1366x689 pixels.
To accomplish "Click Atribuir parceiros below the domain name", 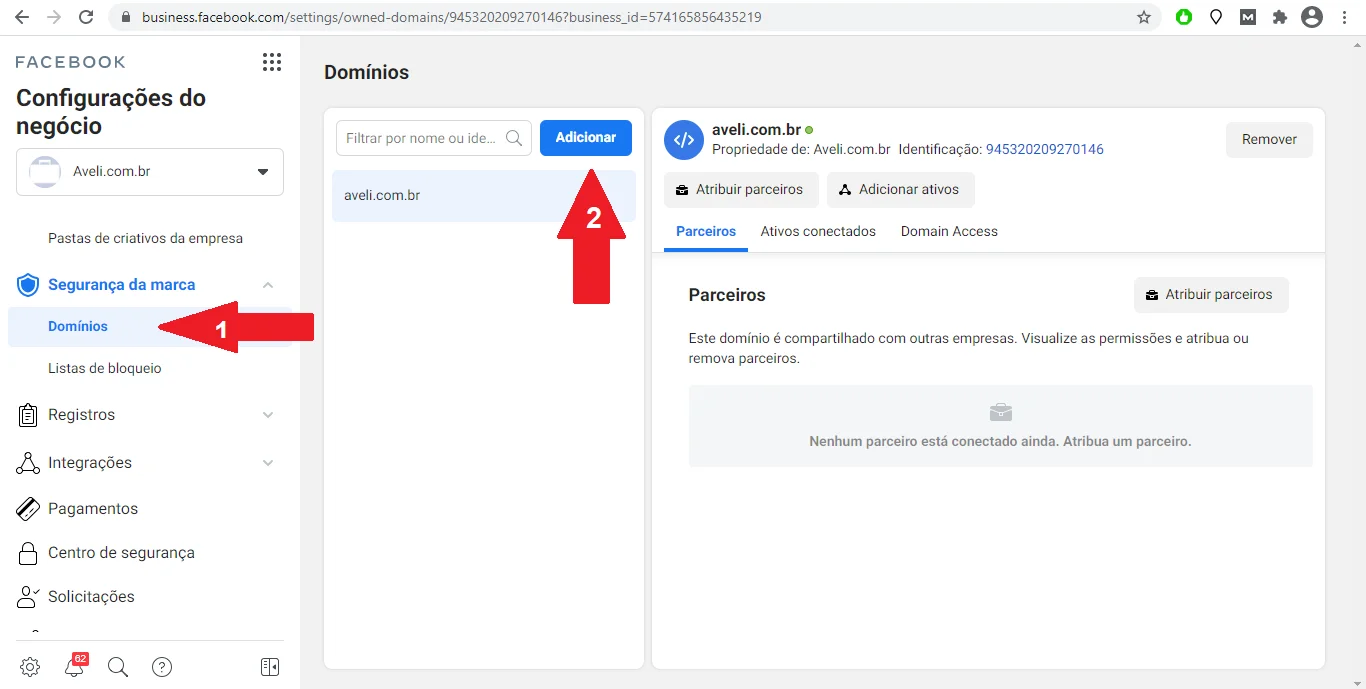I will coord(741,190).
